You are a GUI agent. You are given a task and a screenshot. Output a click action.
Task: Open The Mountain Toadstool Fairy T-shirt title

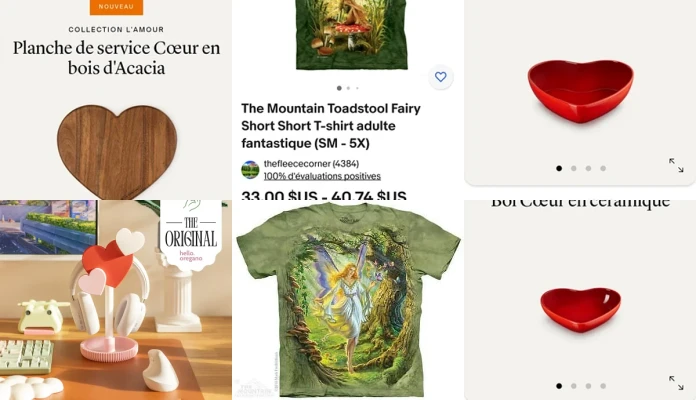point(331,126)
